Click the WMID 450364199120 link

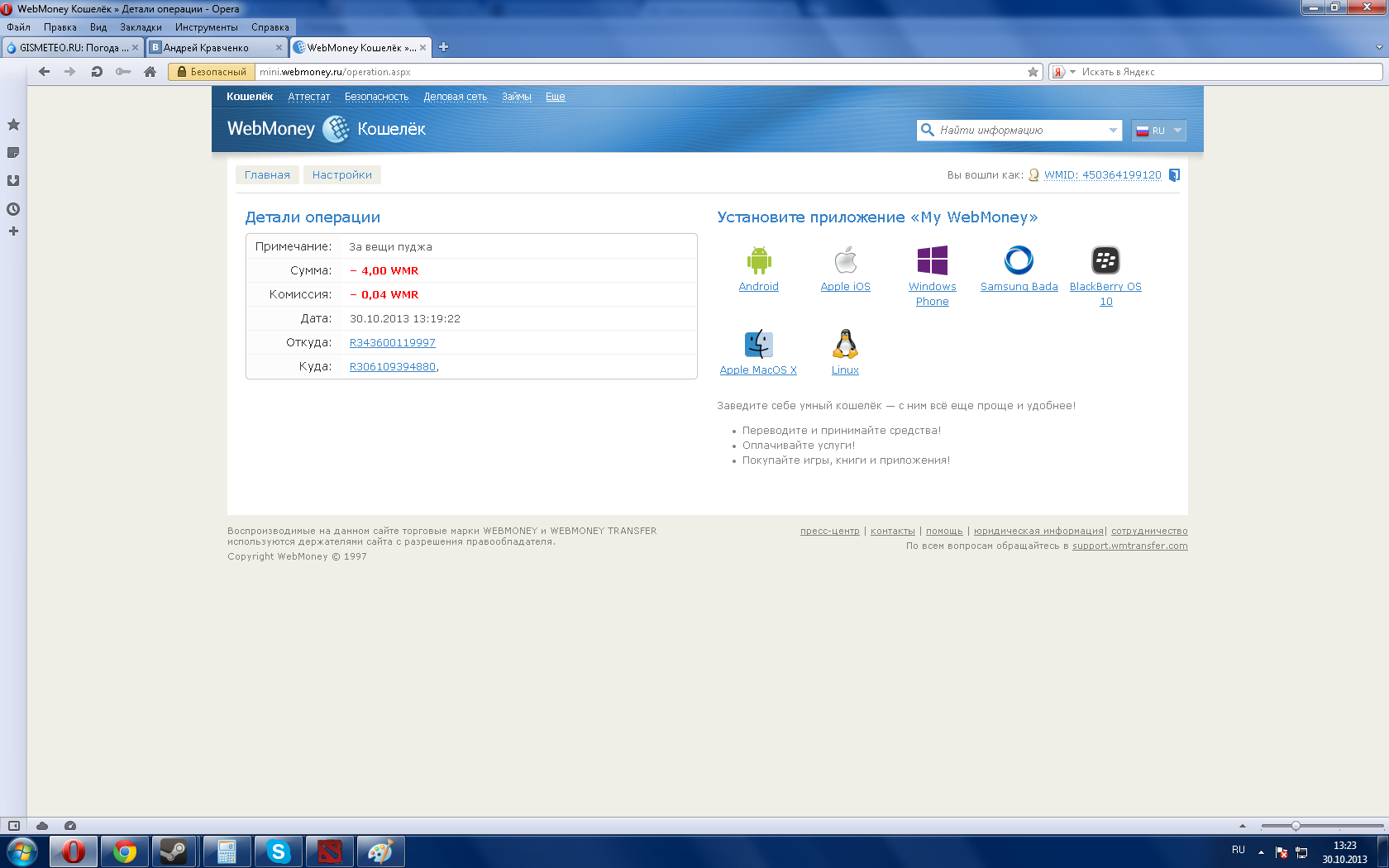tap(1102, 175)
